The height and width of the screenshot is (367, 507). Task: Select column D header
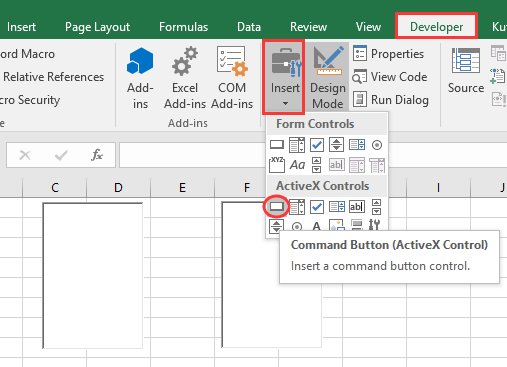(118, 187)
